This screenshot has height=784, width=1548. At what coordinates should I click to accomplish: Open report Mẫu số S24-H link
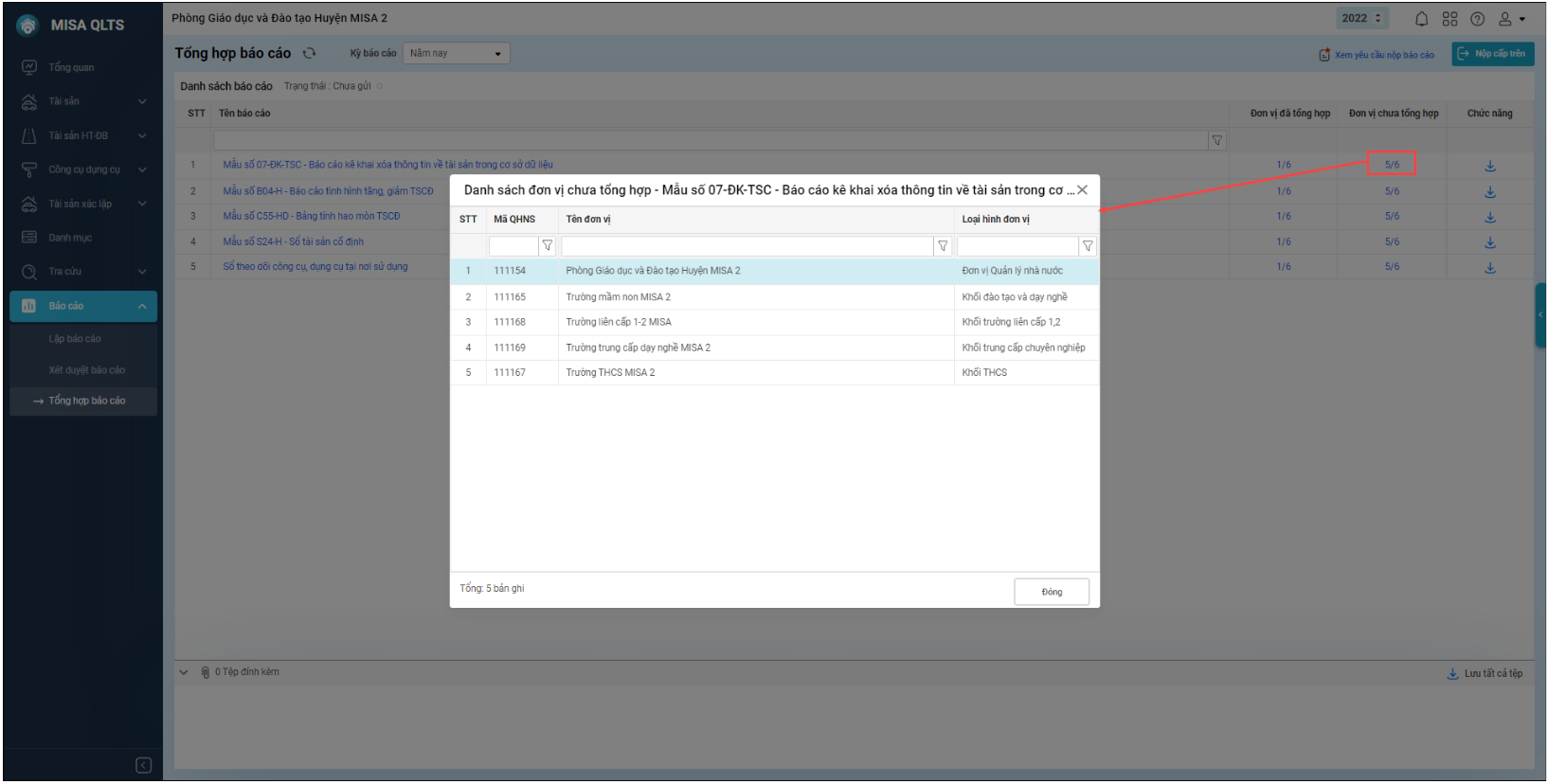click(x=294, y=241)
